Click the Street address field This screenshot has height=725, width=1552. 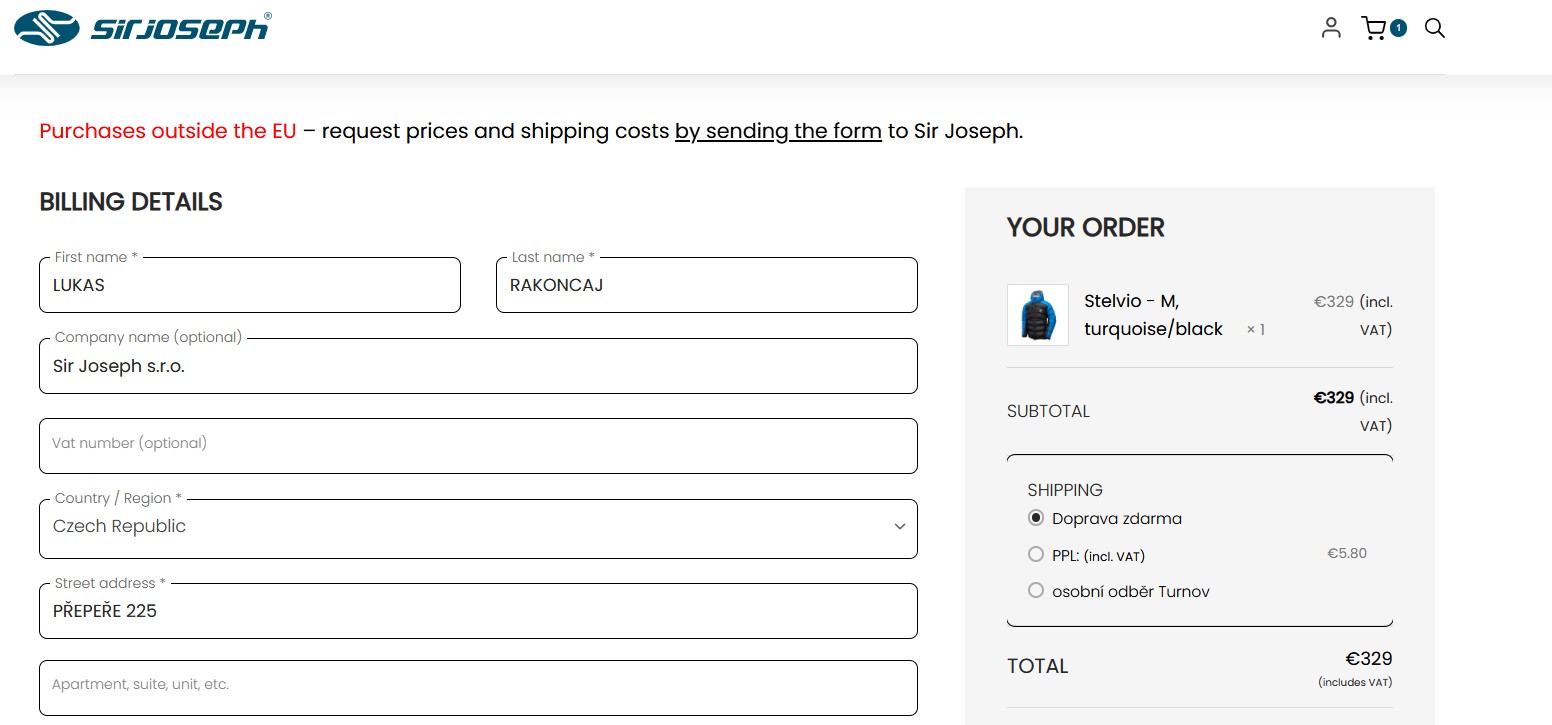[x=478, y=611]
